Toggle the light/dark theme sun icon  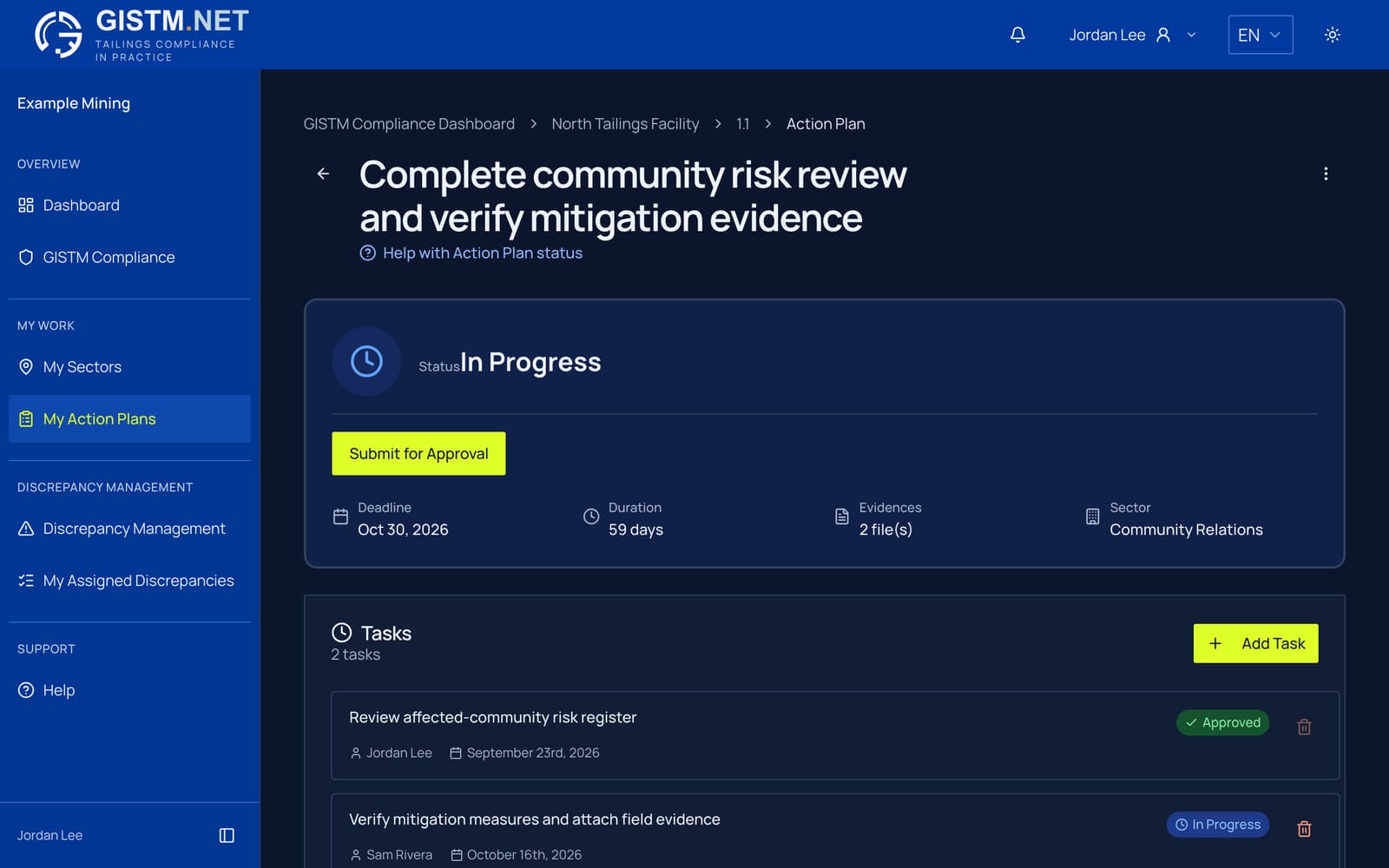[x=1332, y=35]
